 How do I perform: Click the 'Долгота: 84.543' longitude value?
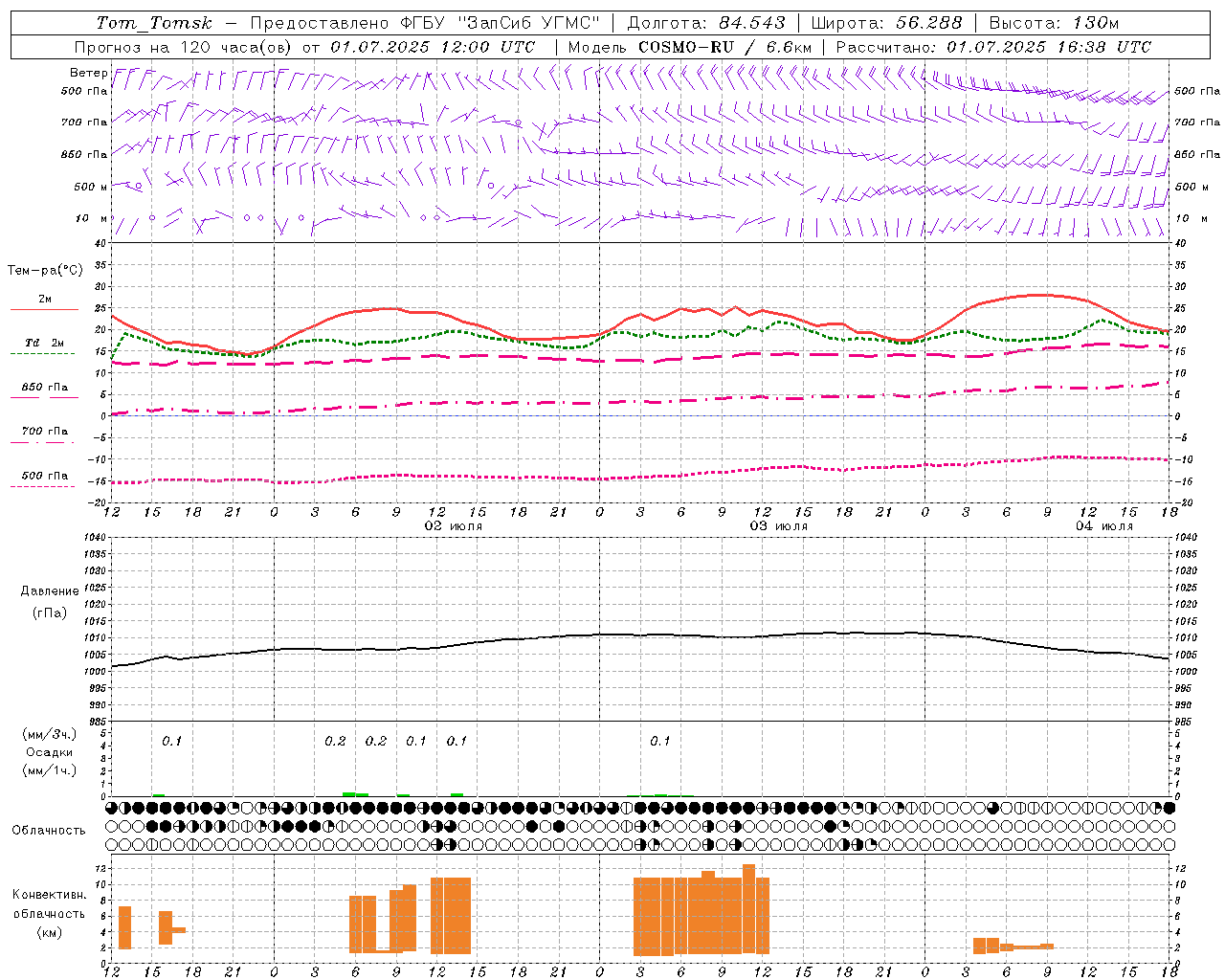click(706, 23)
